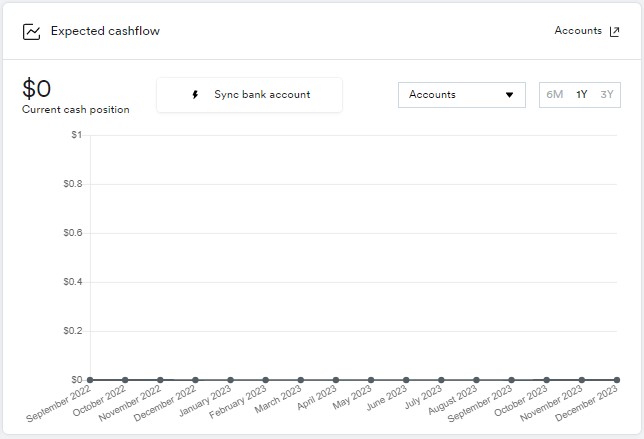Image resolution: width=644 pixels, height=439 pixels.
Task: Click the lightning bolt sync icon
Action: point(195,95)
